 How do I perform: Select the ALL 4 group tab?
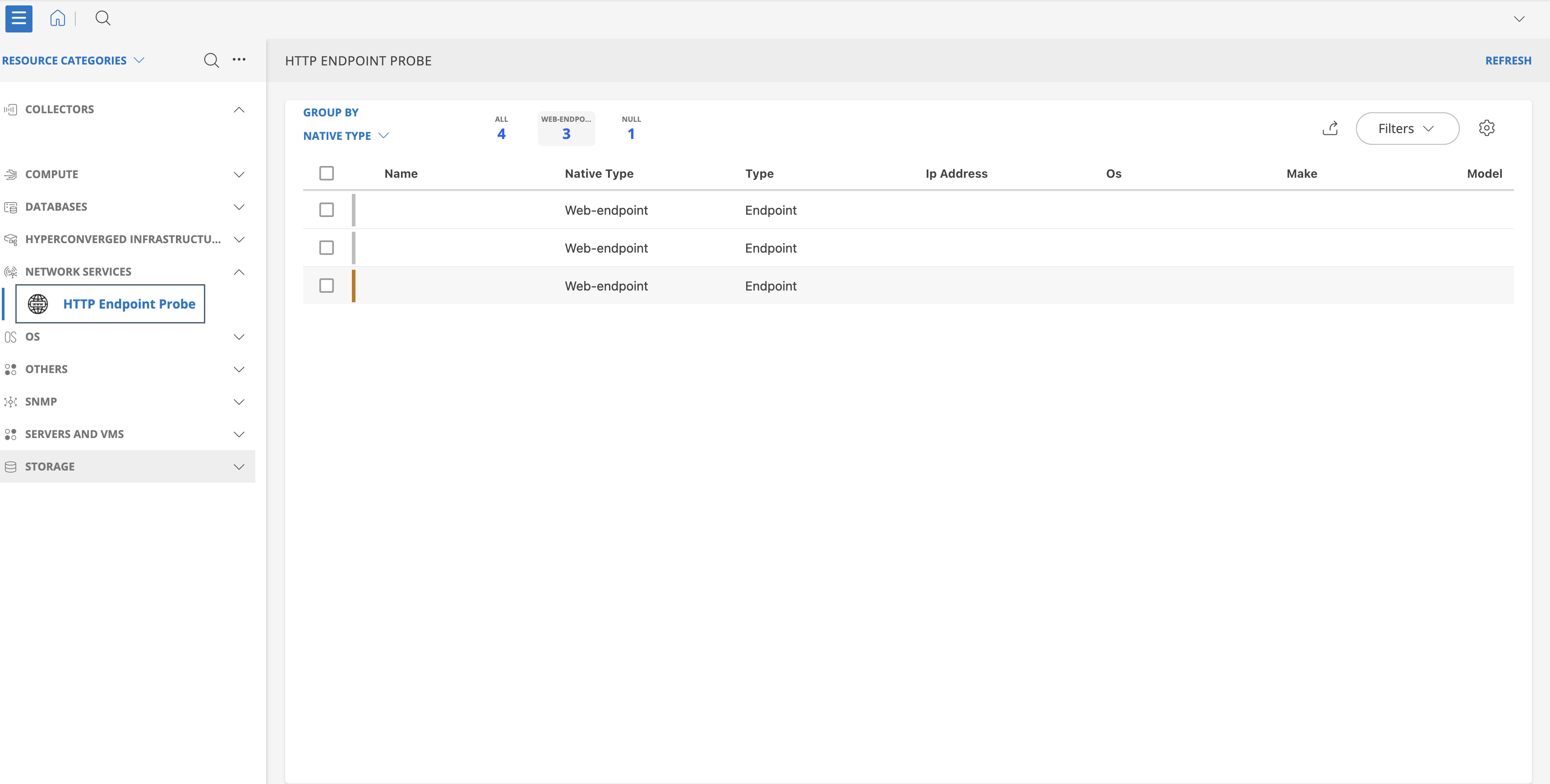[501, 128]
